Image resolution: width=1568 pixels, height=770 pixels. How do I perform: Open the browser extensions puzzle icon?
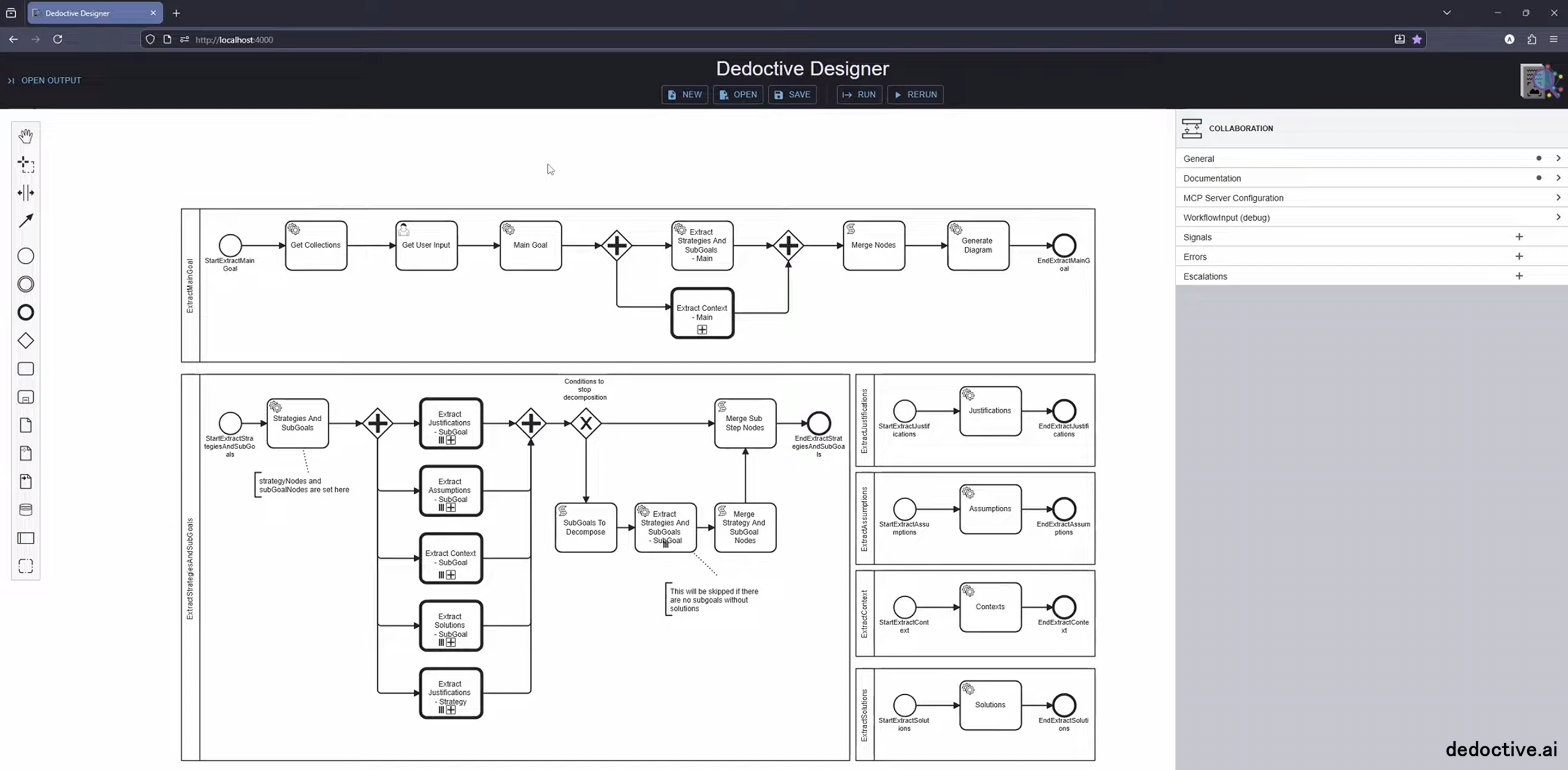click(x=1531, y=39)
